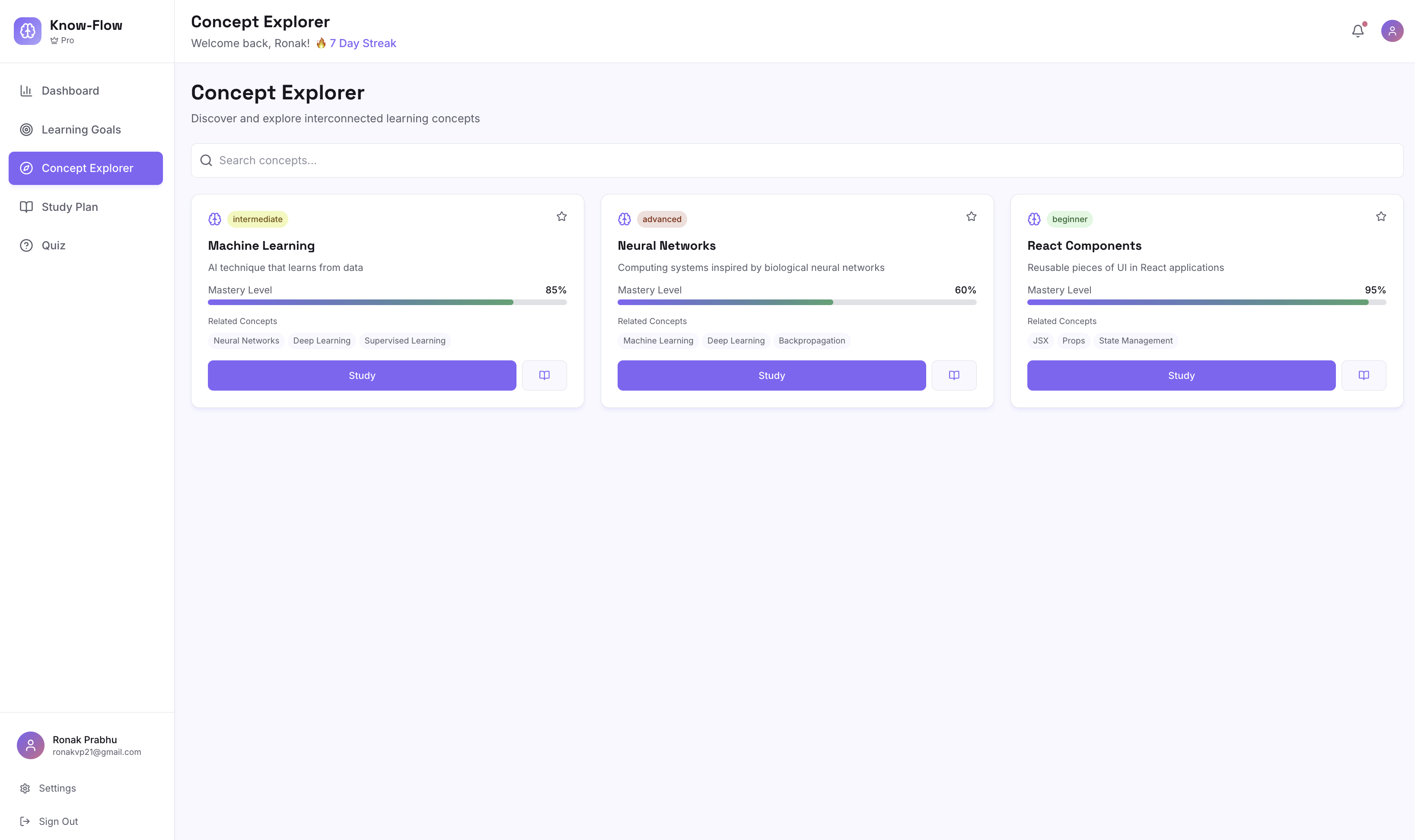
Task: Open book icon on Machine Learning card
Action: click(x=544, y=375)
